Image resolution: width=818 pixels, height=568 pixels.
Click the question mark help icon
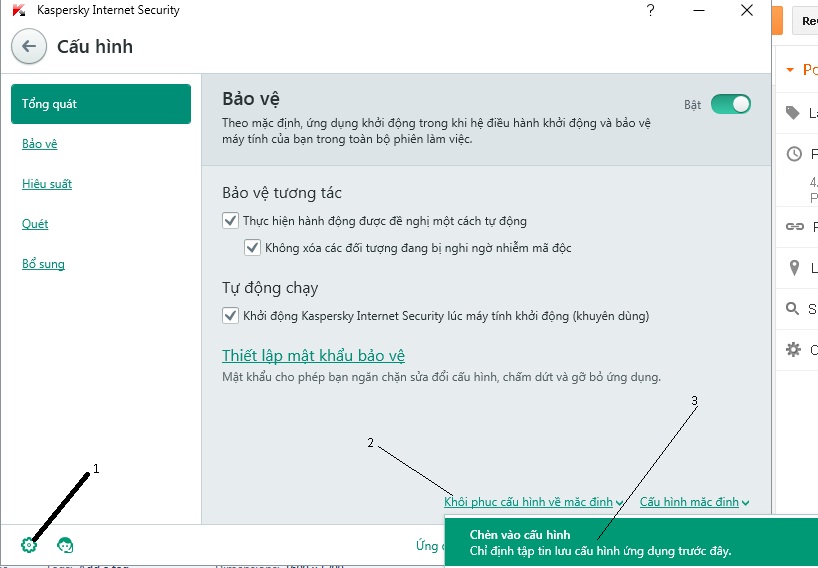point(651,11)
